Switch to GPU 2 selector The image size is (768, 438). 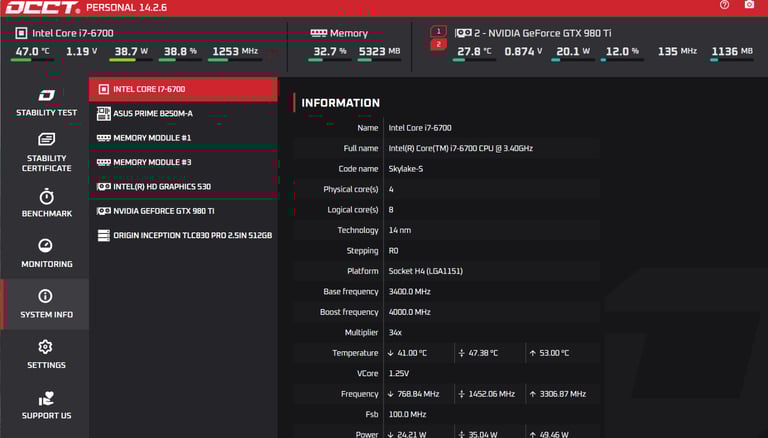coord(438,44)
